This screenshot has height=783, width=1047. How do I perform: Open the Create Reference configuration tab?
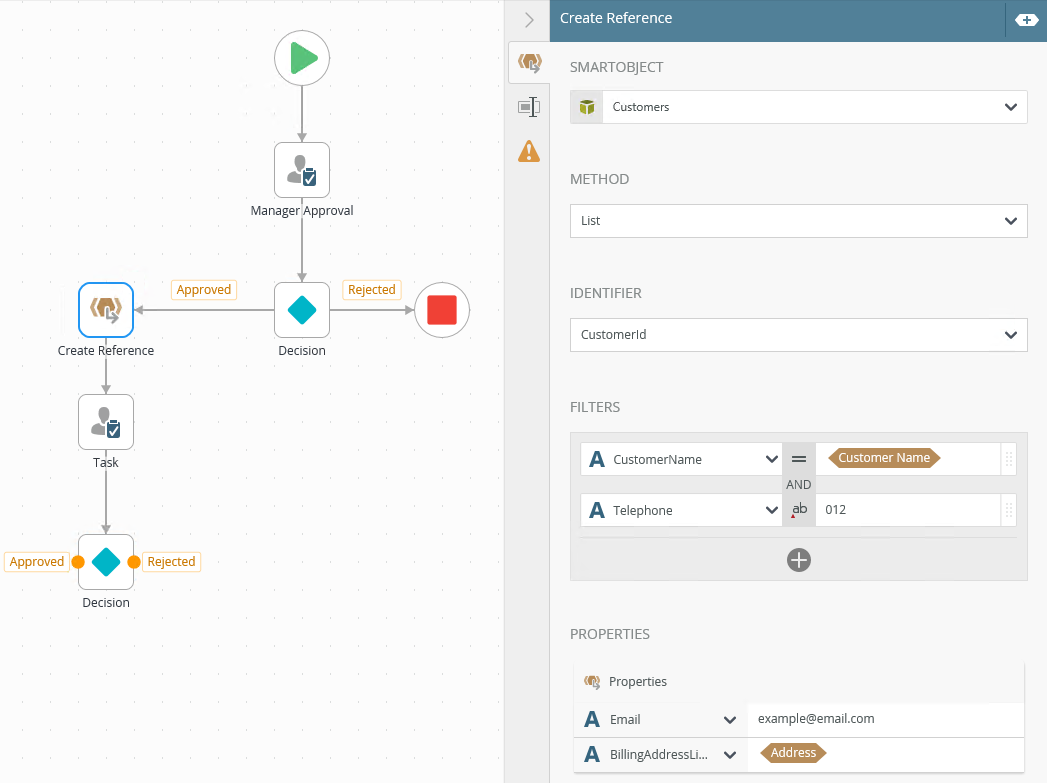[530, 63]
